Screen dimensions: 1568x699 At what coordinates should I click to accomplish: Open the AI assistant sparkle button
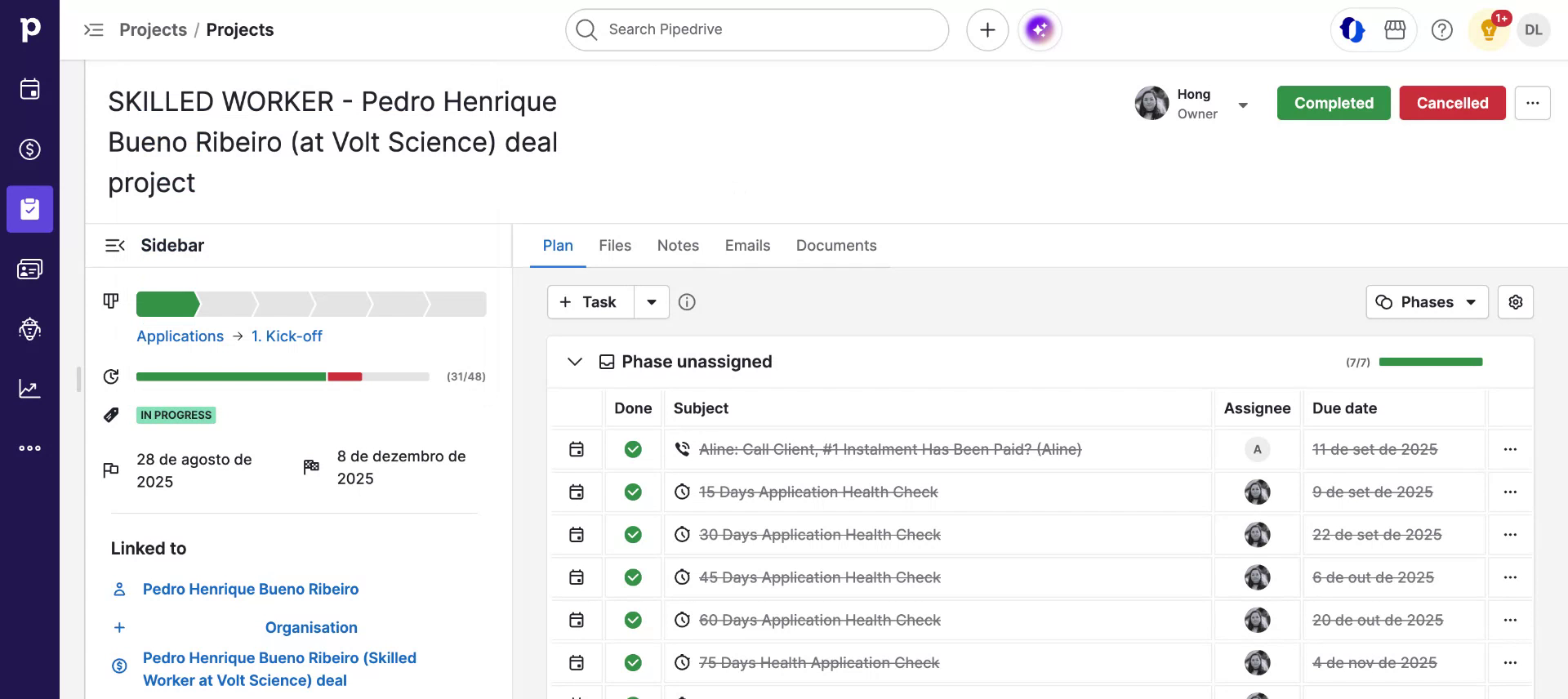tap(1040, 30)
